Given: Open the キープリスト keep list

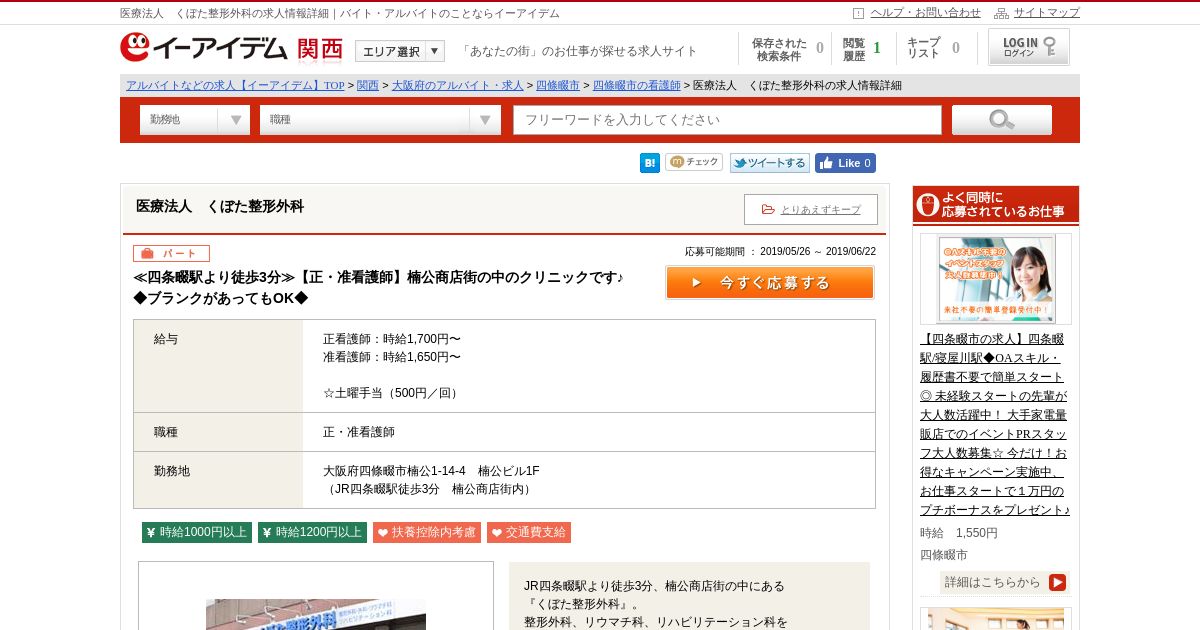Looking at the screenshot, I should click(x=933, y=48).
